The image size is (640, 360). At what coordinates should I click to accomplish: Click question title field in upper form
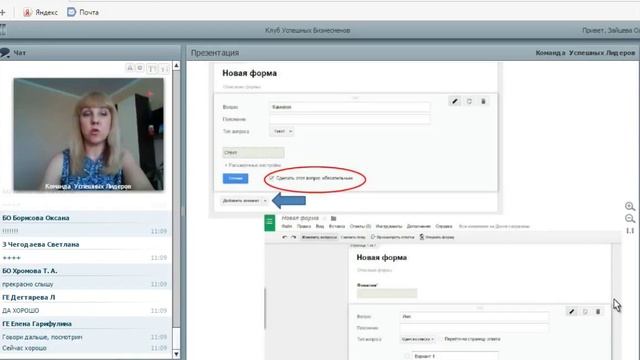tap(349, 107)
